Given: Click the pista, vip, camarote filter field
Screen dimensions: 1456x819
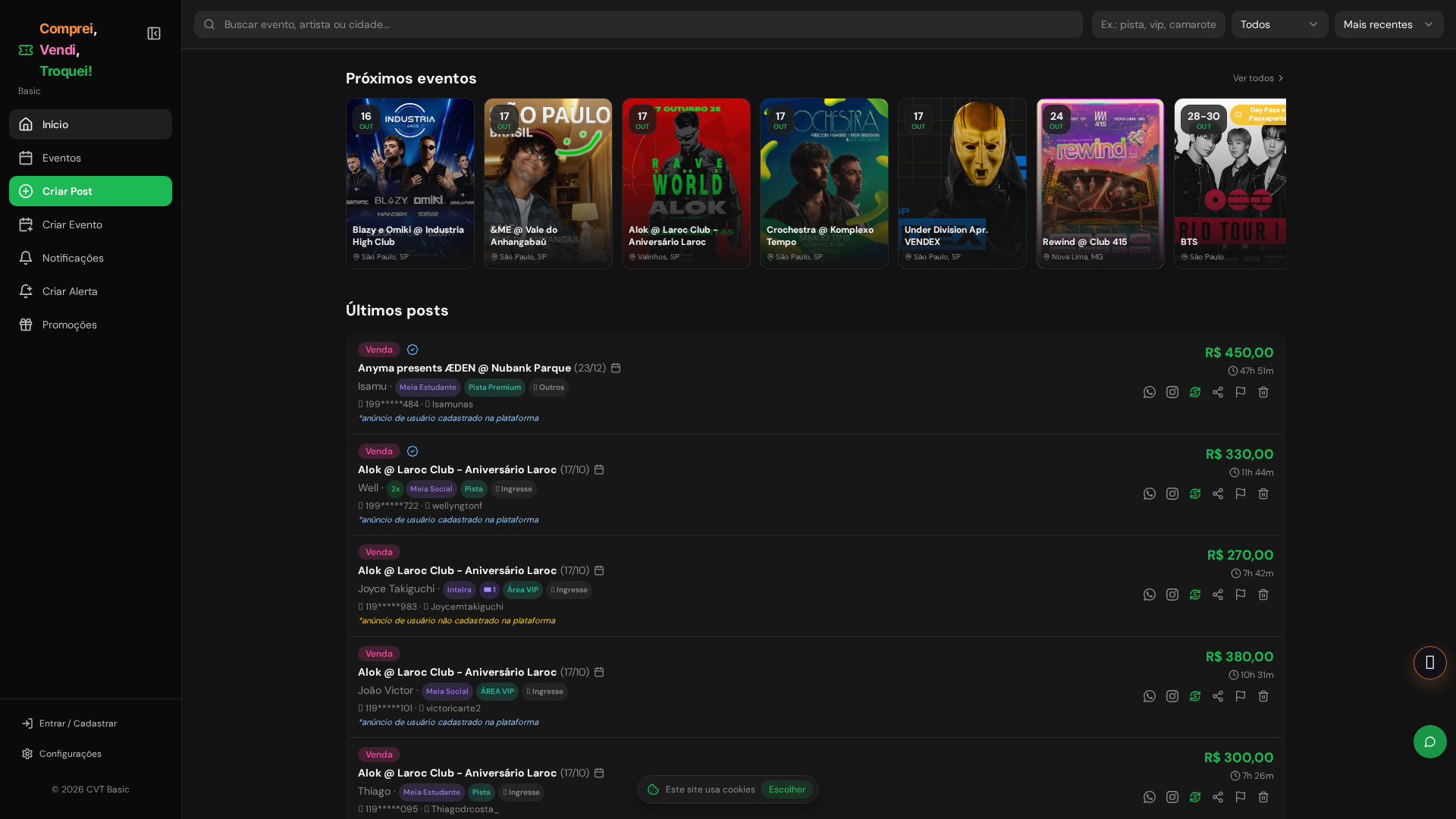Looking at the screenshot, I should point(1159,24).
